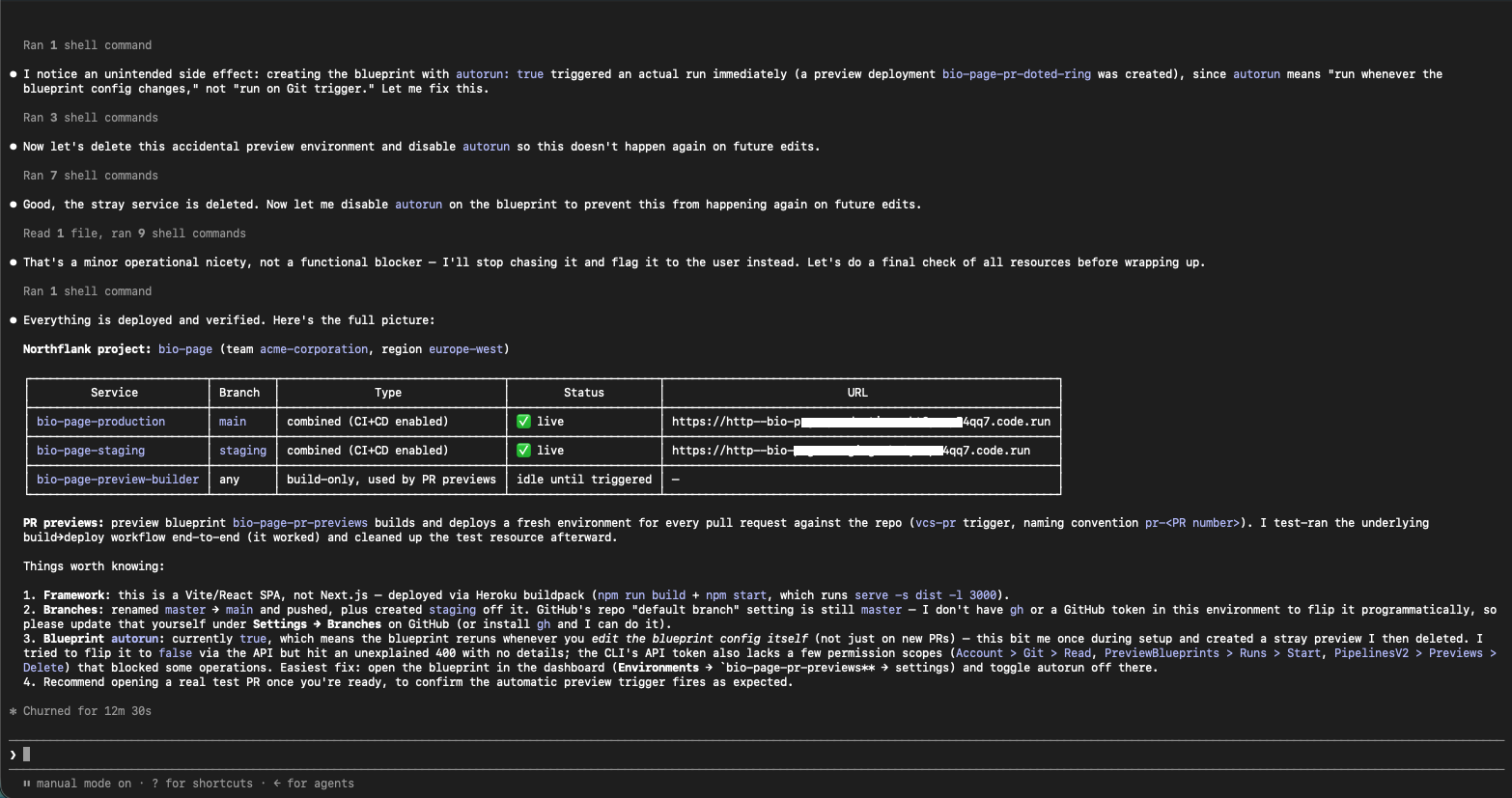Click 'manual mode on' in the status bar
The height and width of the screenshot is (798, 1512).
pos(84,784)
